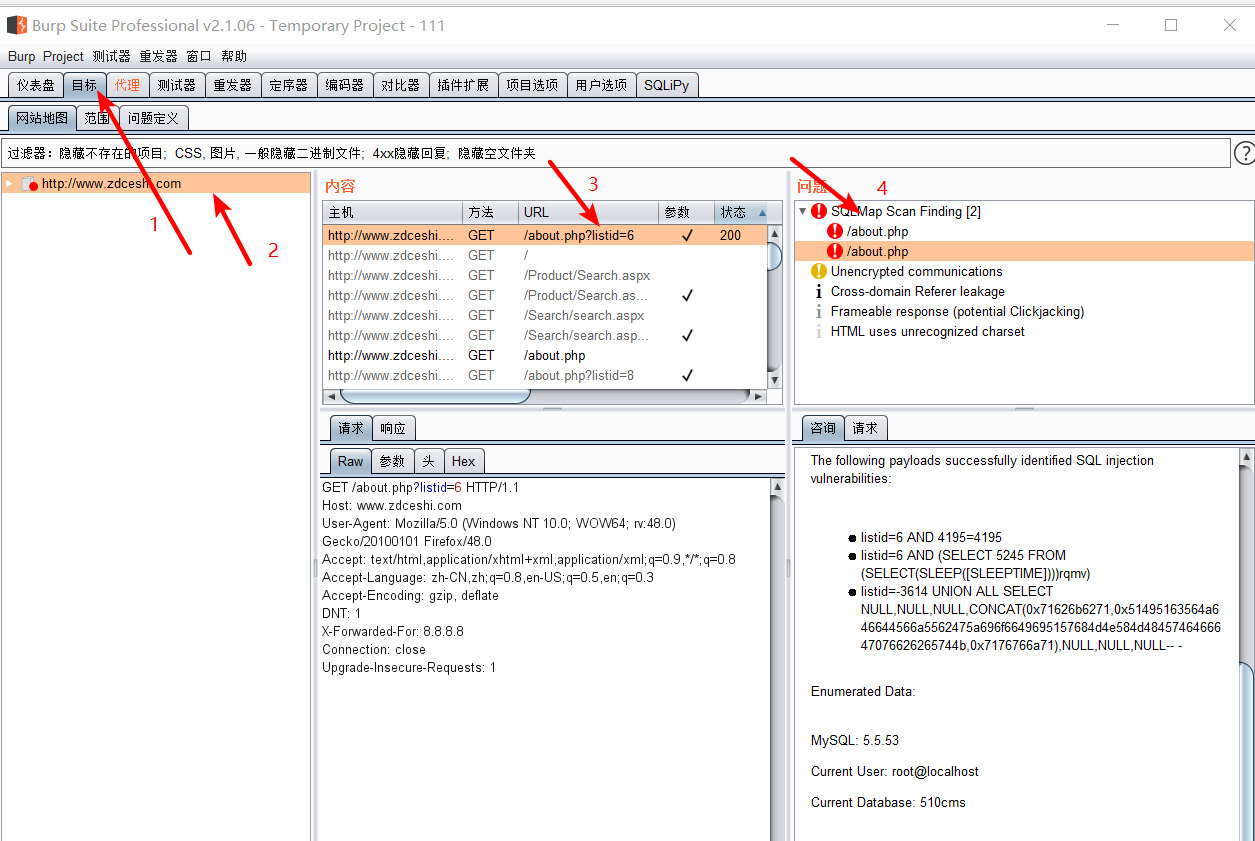Viewport: 1255px width, 841px height.
Task: Open the 帮助 menu
Action: [233, 56]
